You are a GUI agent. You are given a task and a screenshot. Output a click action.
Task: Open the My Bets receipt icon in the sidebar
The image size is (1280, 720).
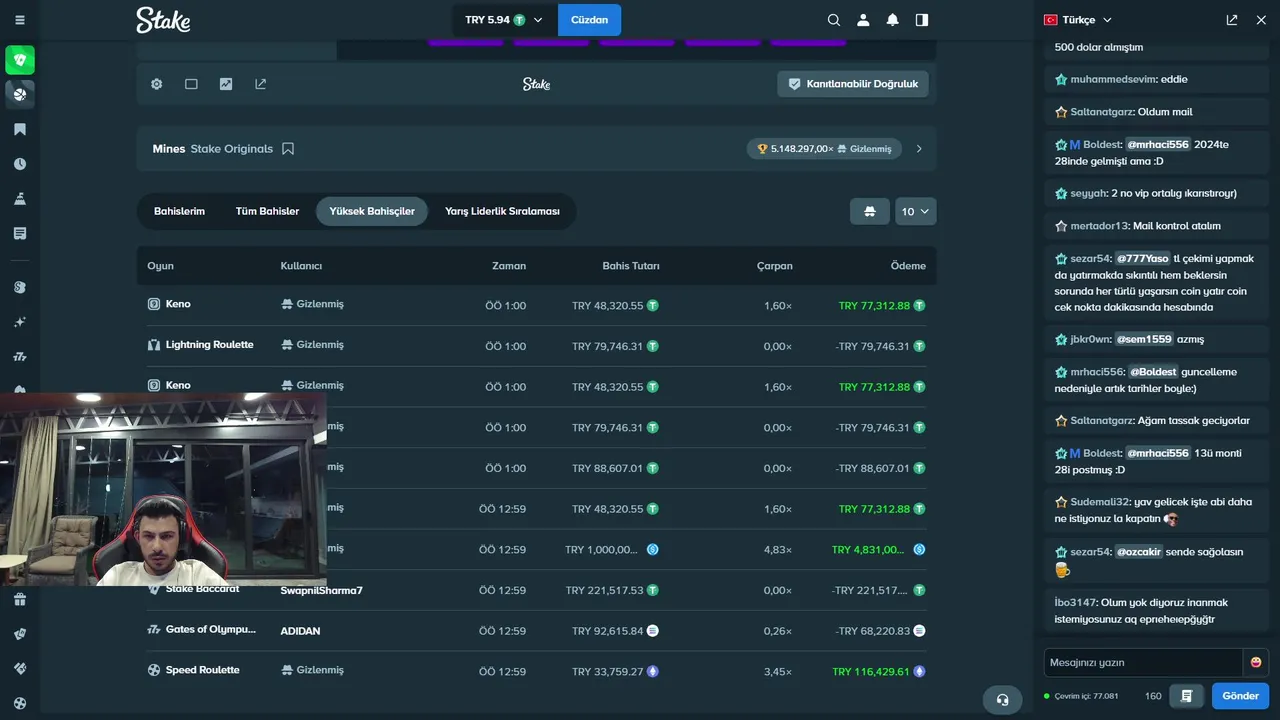point(20,233)
